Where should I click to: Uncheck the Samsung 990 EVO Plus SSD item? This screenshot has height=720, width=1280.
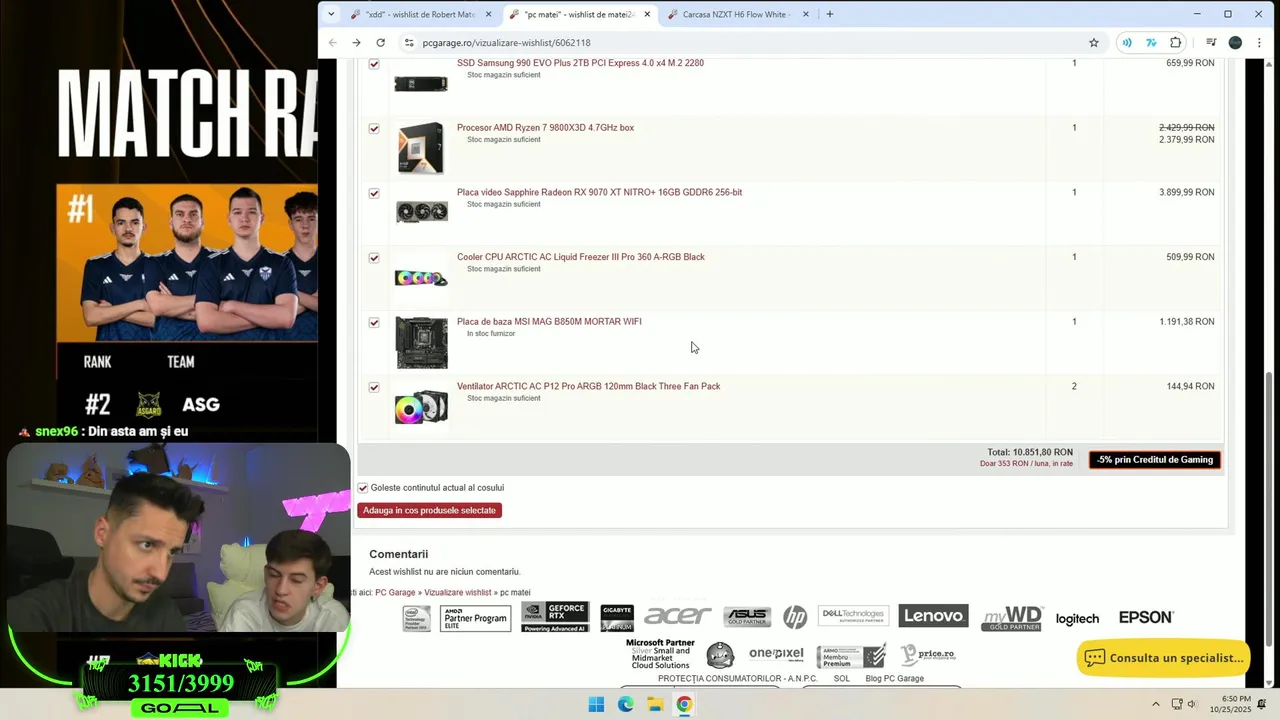374,64
